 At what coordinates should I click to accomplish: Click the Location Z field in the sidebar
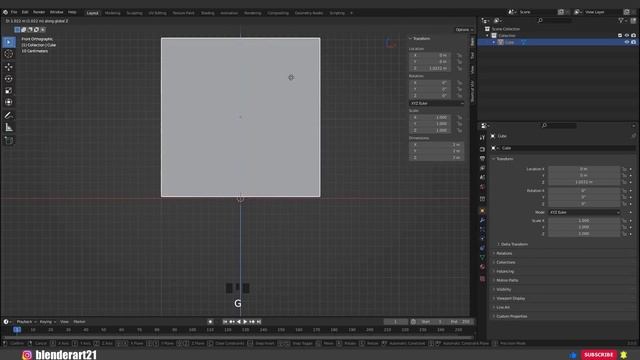430,68
